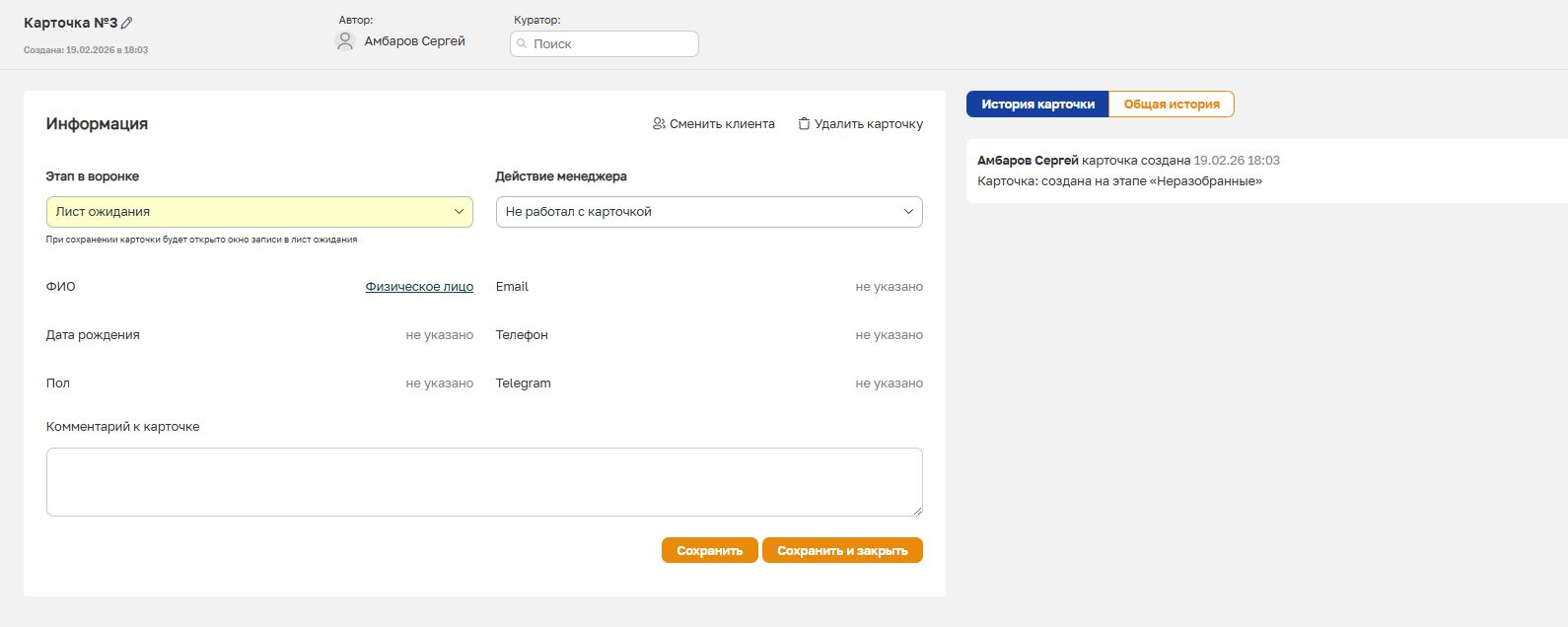The image size is (1568, 627).
Task: Click into the Куратор search field
Action: click(x=611, y=44)
